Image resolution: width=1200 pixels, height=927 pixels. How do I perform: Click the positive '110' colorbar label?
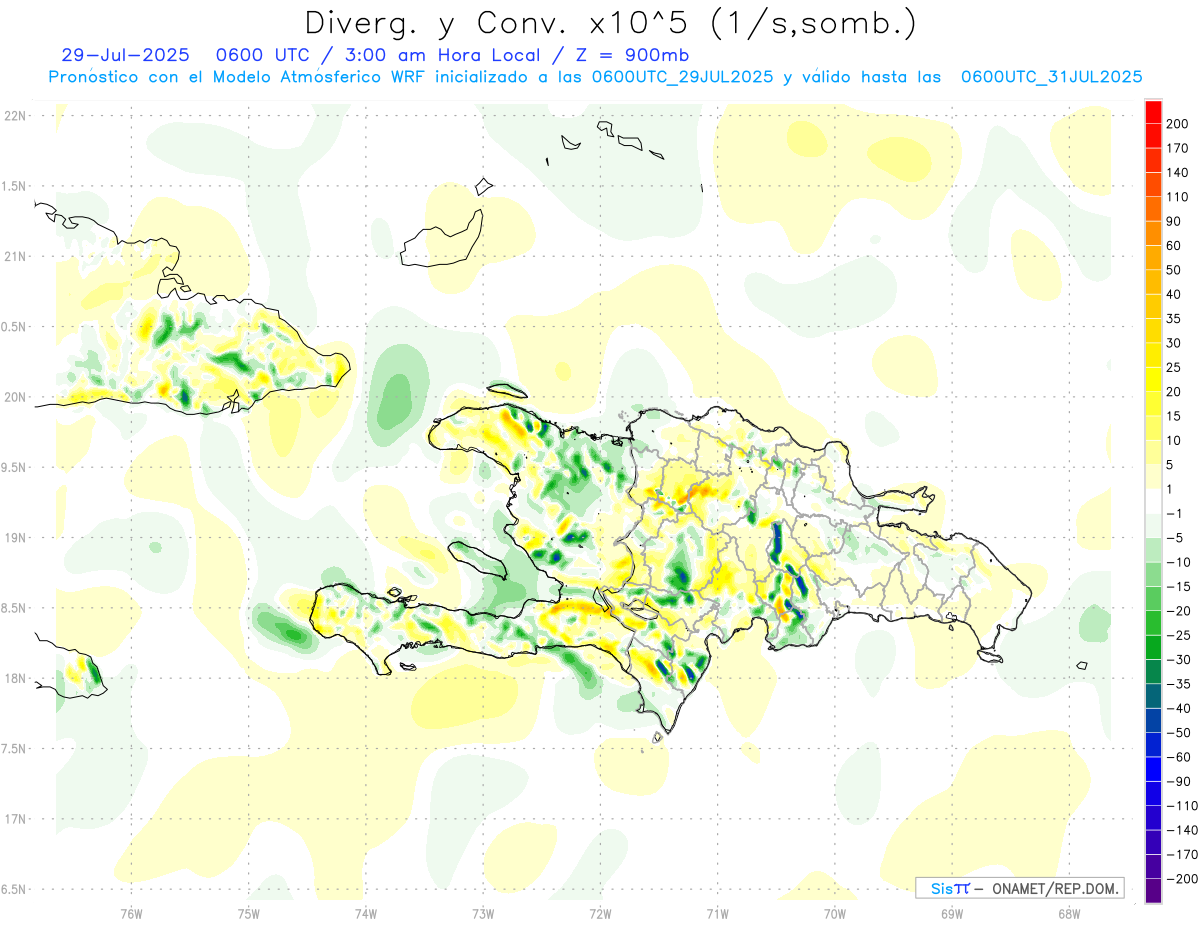[x=1177, y=197]
